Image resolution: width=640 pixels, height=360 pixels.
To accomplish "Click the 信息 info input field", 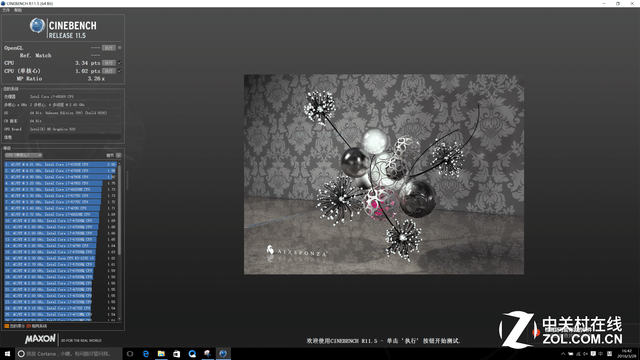I will tap(75, 138).
